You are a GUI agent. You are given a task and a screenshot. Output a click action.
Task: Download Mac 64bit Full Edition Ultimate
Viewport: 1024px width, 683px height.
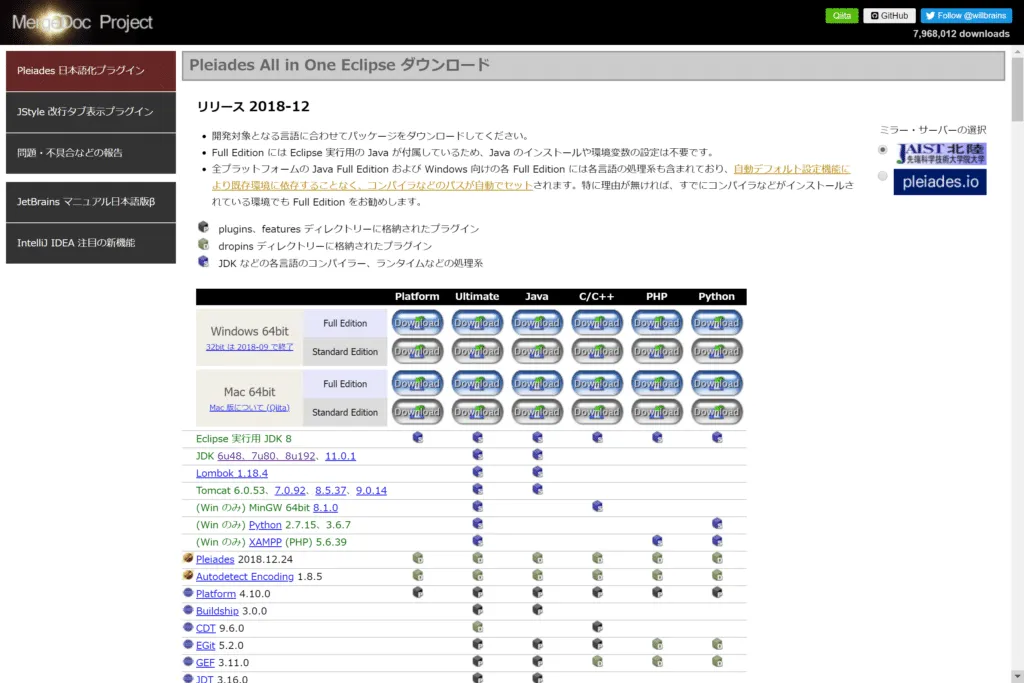(477, 383)
